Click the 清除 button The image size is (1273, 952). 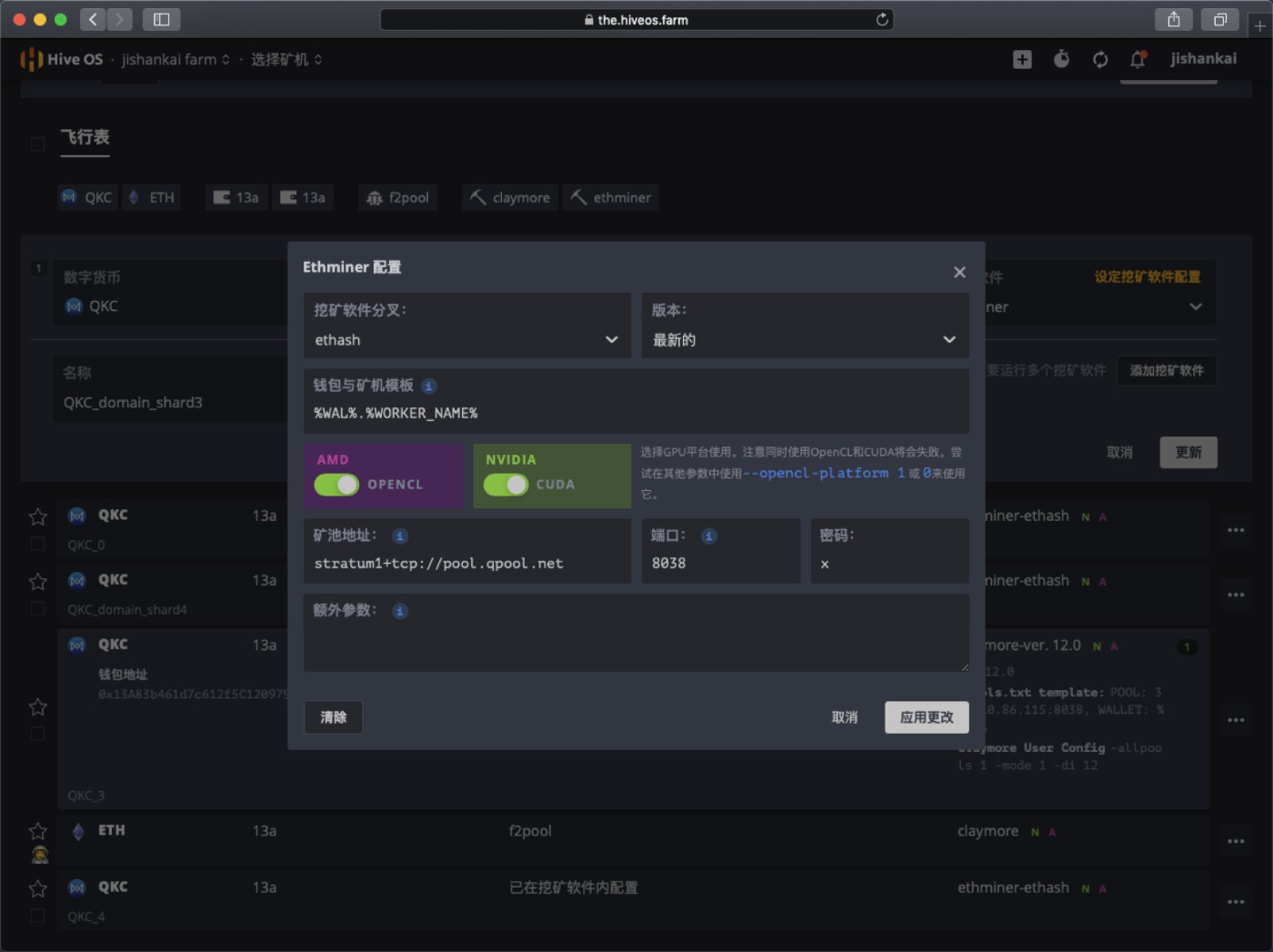point(333,717)
